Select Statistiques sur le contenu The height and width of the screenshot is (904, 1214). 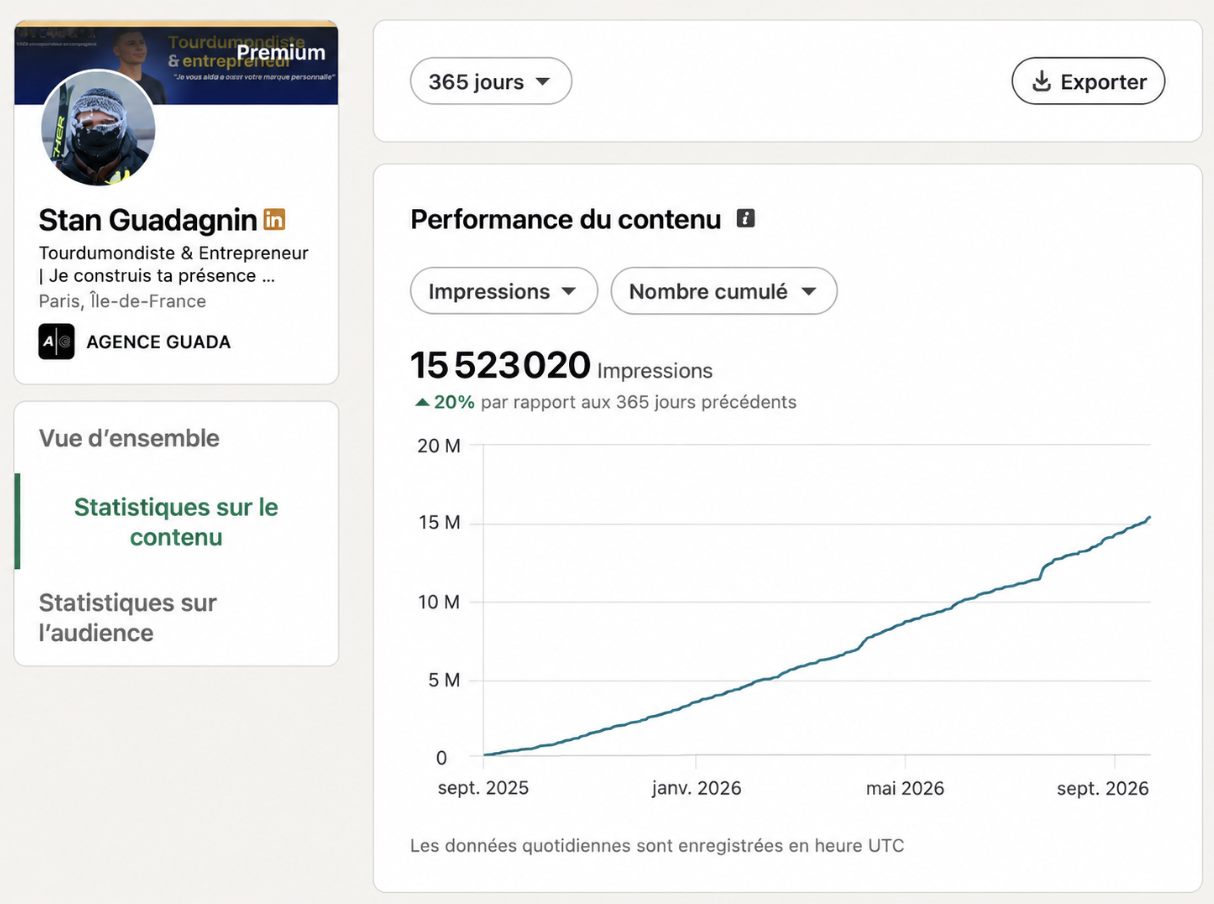tap(176, 522)
